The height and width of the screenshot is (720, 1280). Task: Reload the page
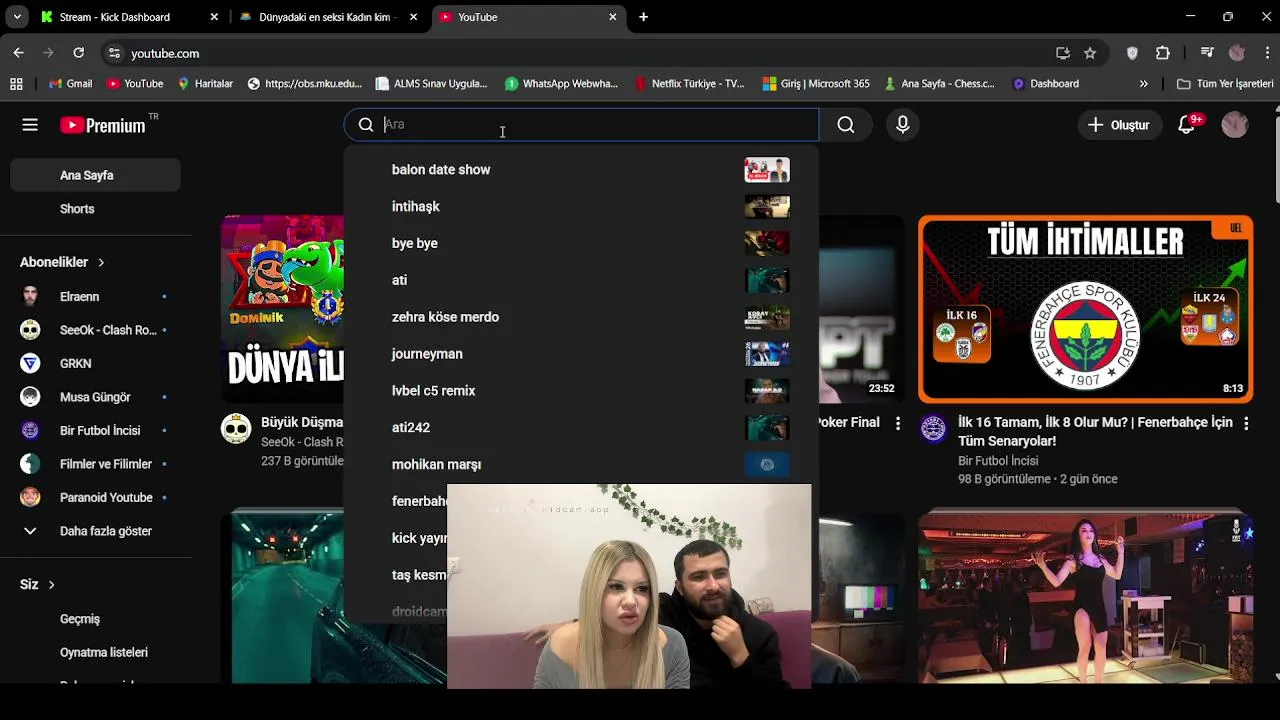pyautogui.click(x=79, y=53)
